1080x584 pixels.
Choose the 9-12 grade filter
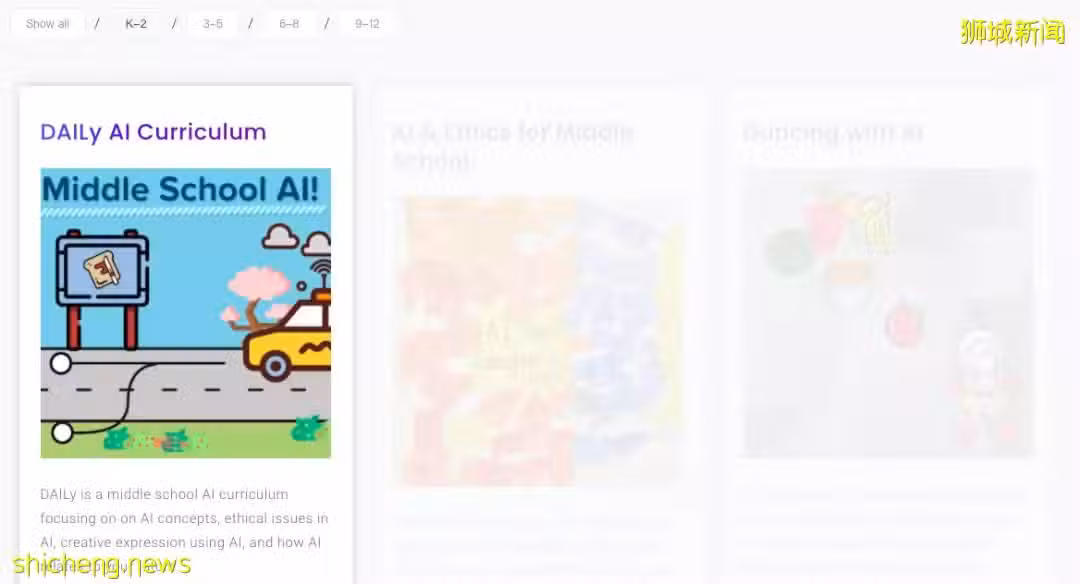(x=366, y=24)
